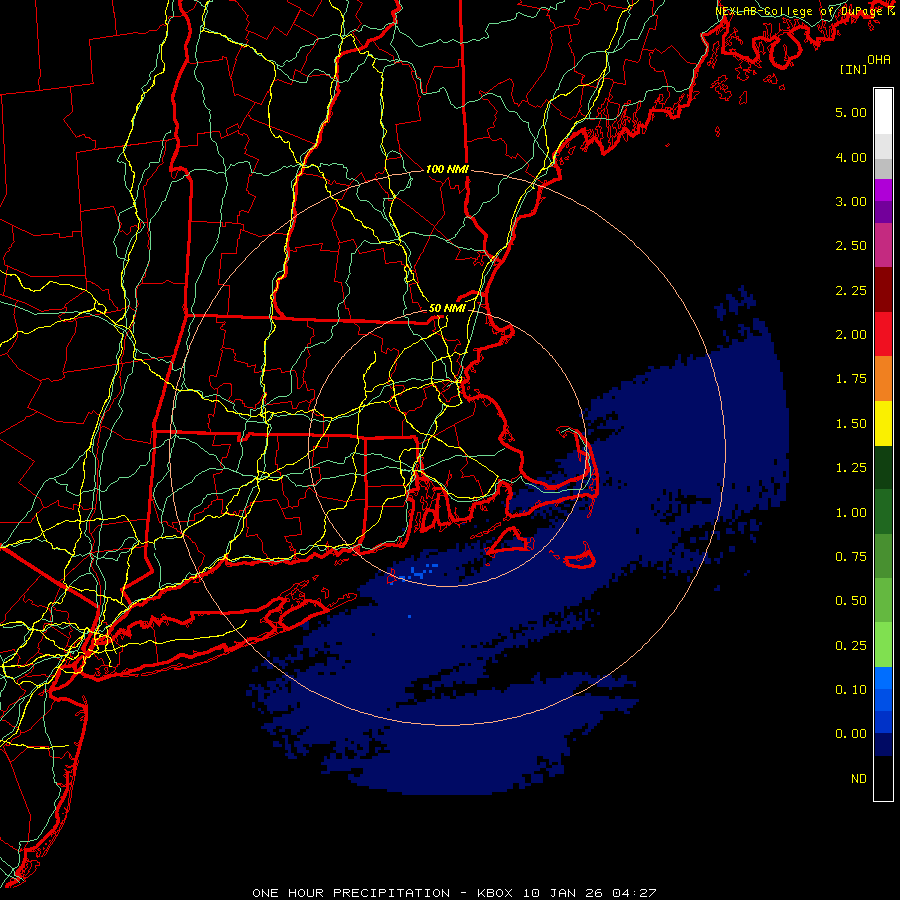Click the 5.00 legend value label
This screenshot has width=900, height=900.
851,112
